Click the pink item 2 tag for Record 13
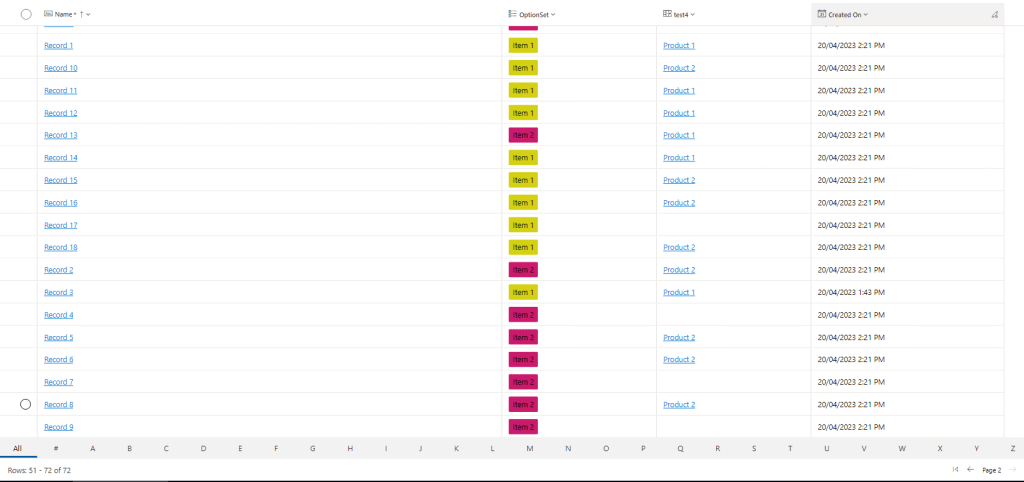The width and height of the screenshot is (1024, 482). pyautogui.click(x=523, y=135)
